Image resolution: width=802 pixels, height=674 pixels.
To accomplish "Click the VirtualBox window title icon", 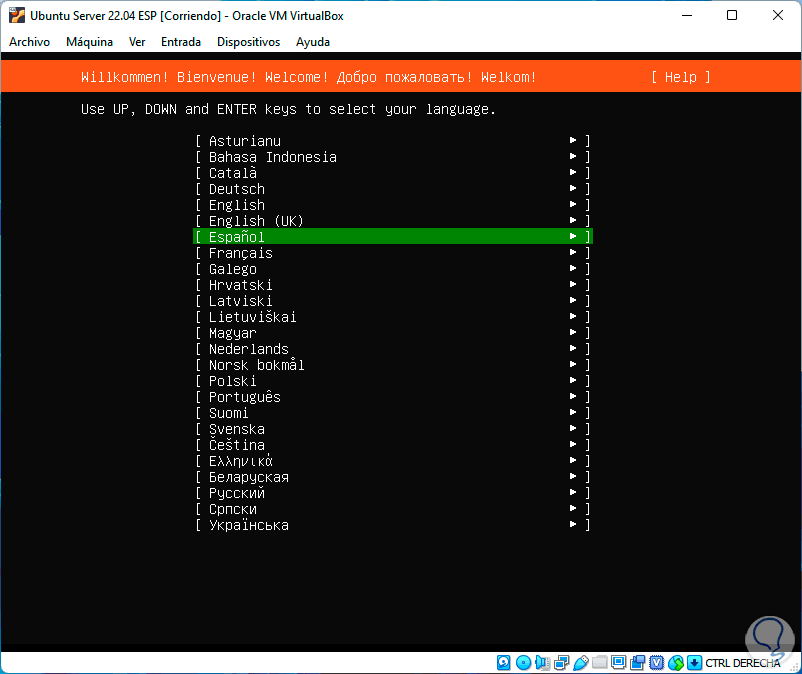I will [x=16, y=15].
